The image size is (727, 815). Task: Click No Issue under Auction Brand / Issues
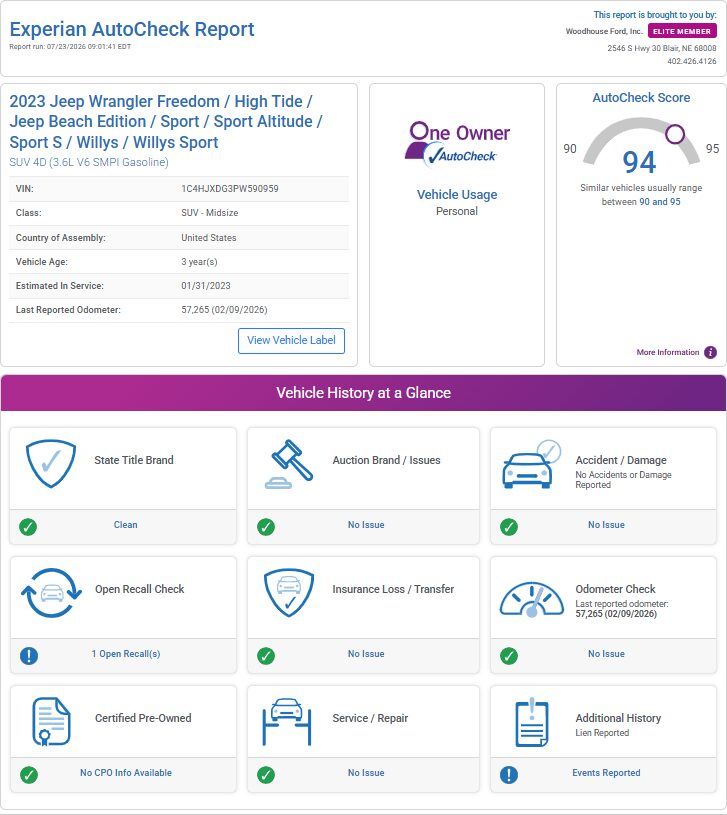click(x=366, y=525)
